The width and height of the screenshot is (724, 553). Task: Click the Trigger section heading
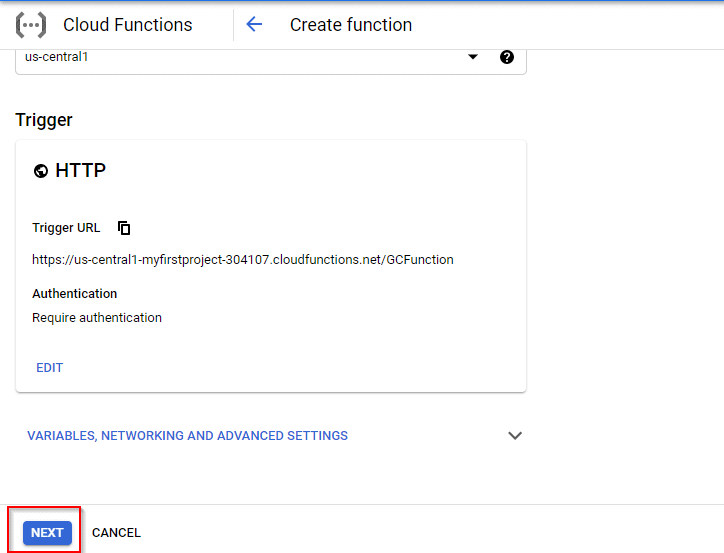44,120
